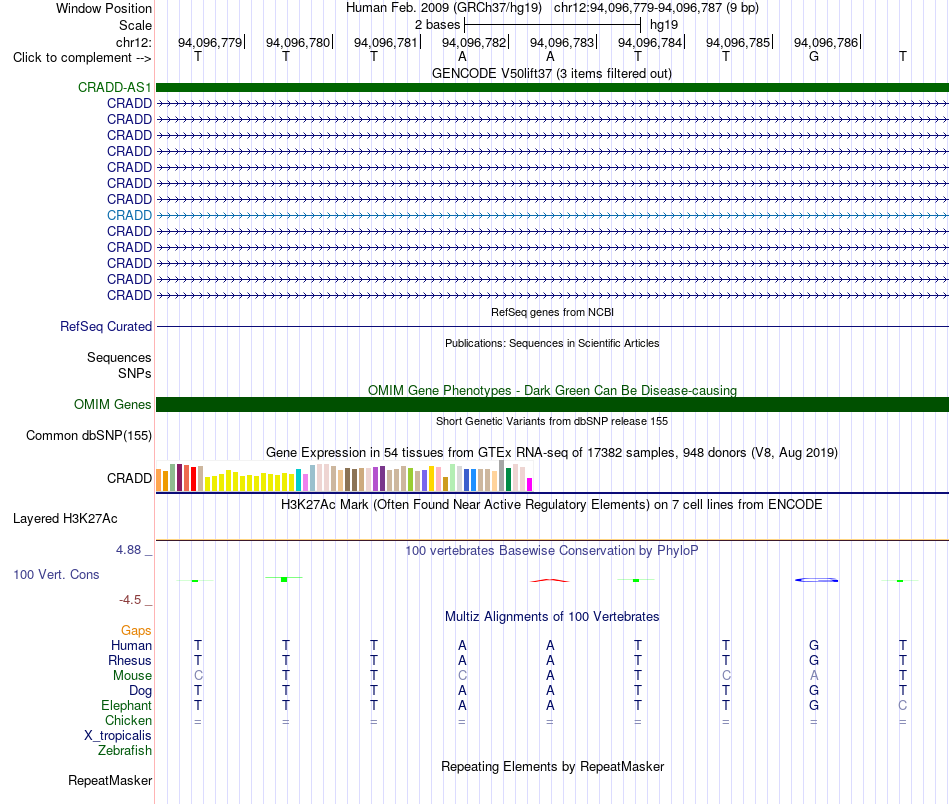Click the 'GENCODE V50lift37 (3 items filtered out)' title
950x804 pixels.
tap(552, 73)
